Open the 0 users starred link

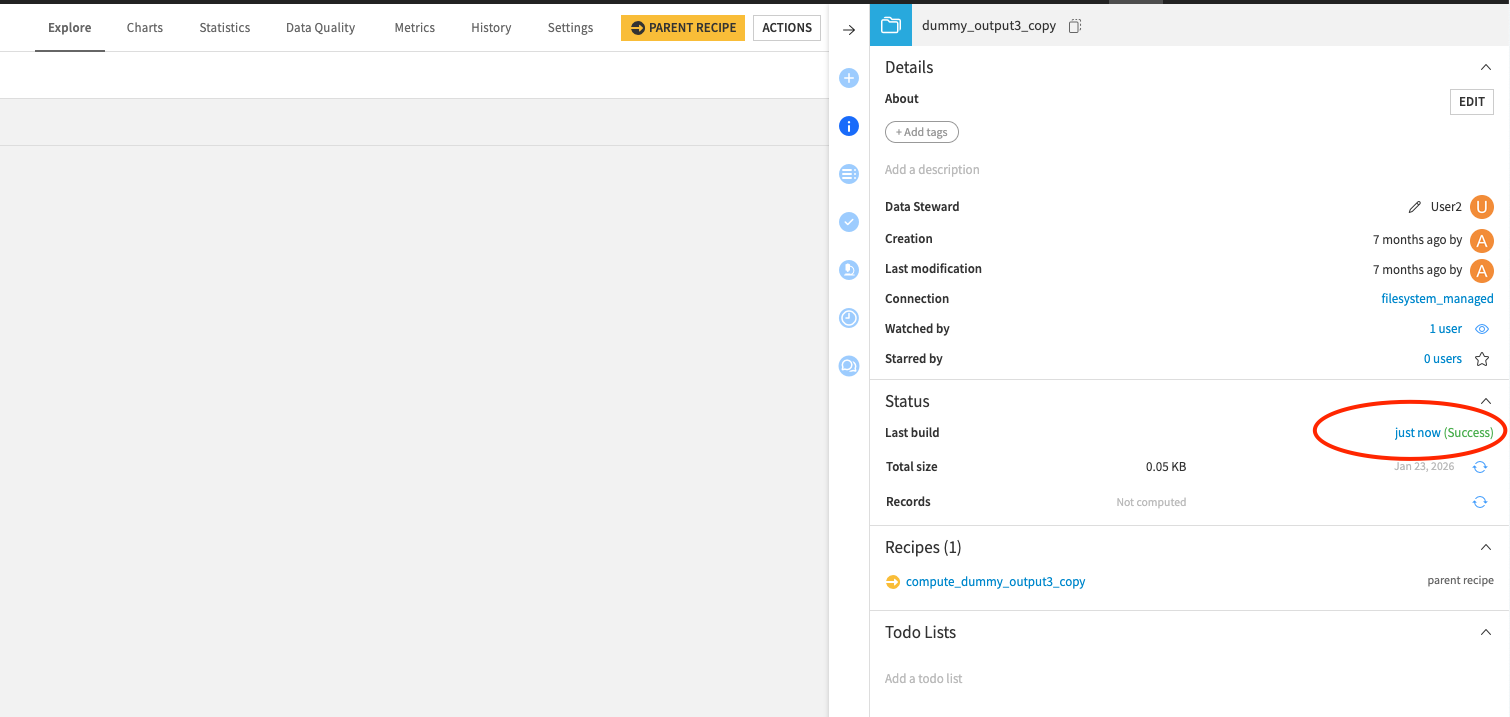click(x=1443, y=359)
